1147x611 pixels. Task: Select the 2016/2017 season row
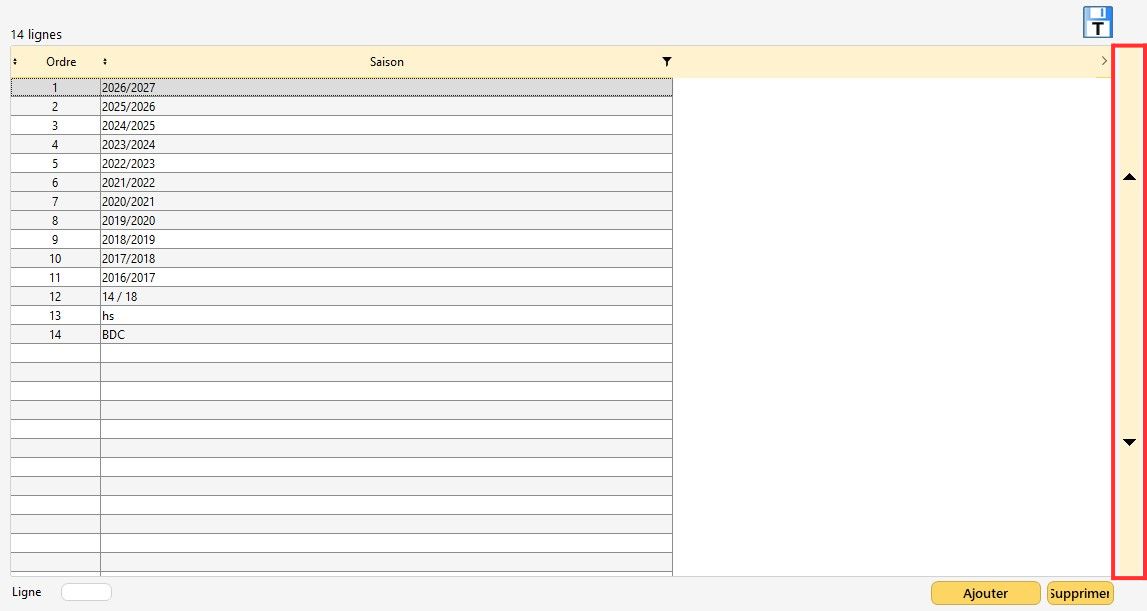(386, 278)
